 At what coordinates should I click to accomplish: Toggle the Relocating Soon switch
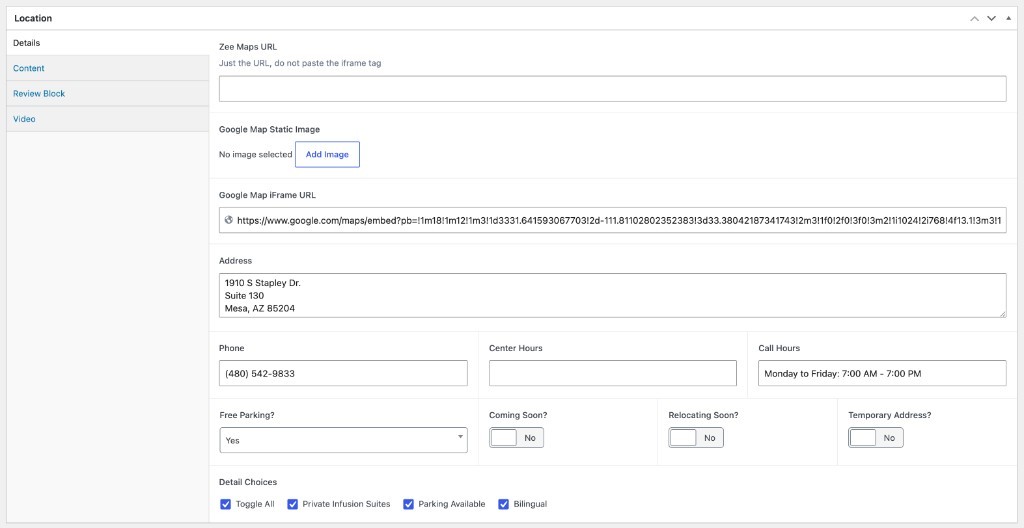[696, 438]
